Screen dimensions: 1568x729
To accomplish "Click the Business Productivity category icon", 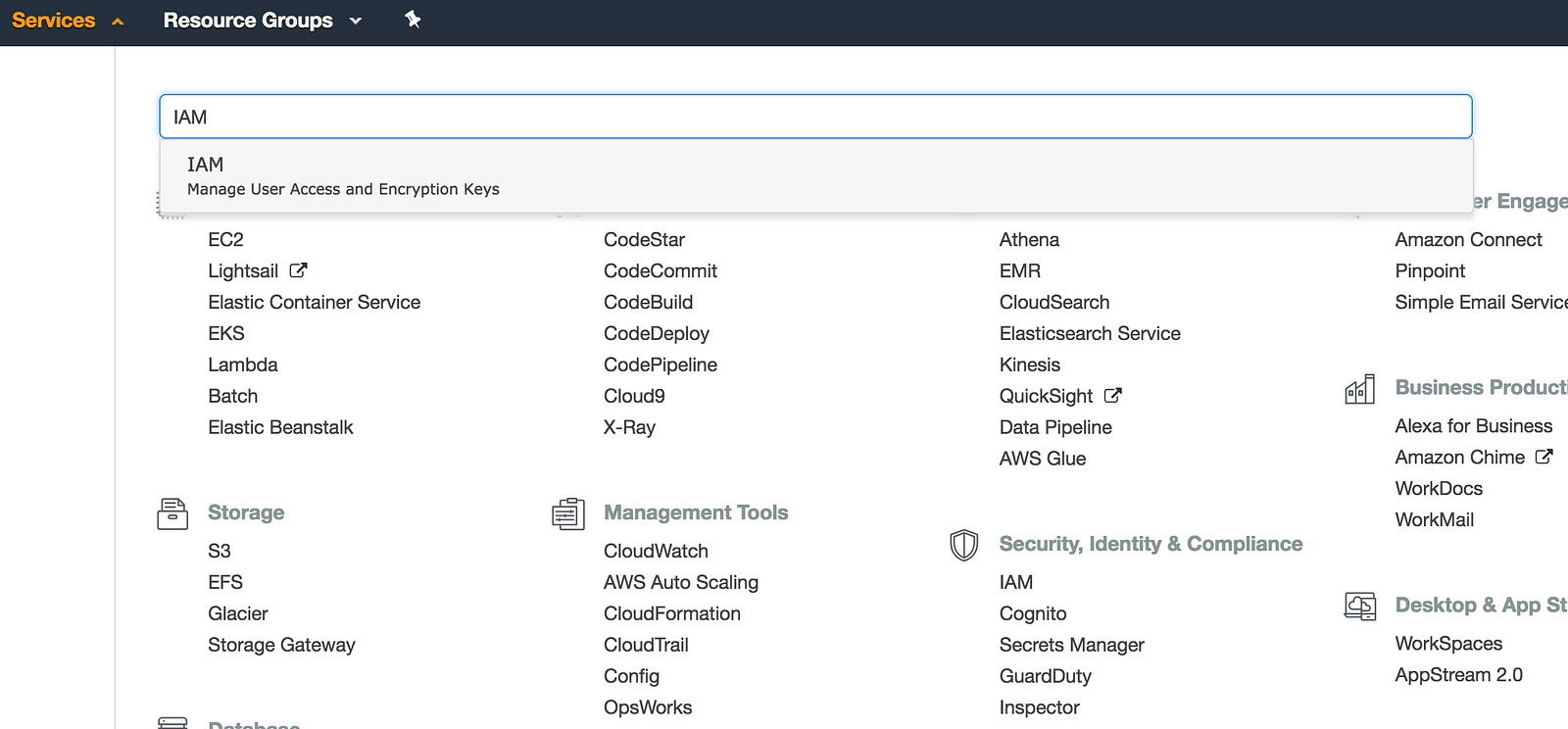I will point(1360,389).
